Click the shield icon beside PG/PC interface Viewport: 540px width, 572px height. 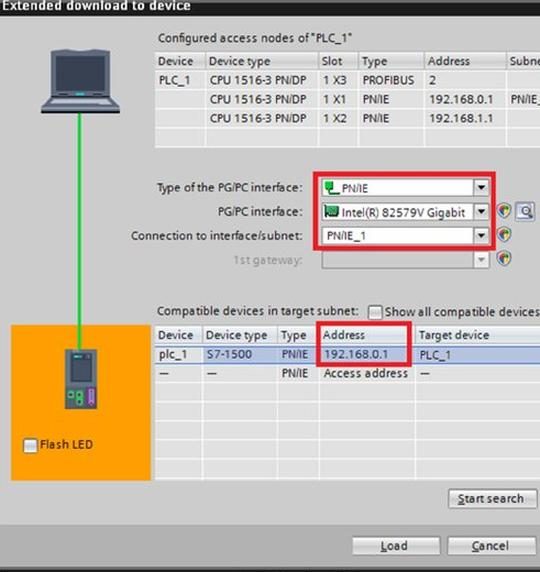click(x=504, y=211)
